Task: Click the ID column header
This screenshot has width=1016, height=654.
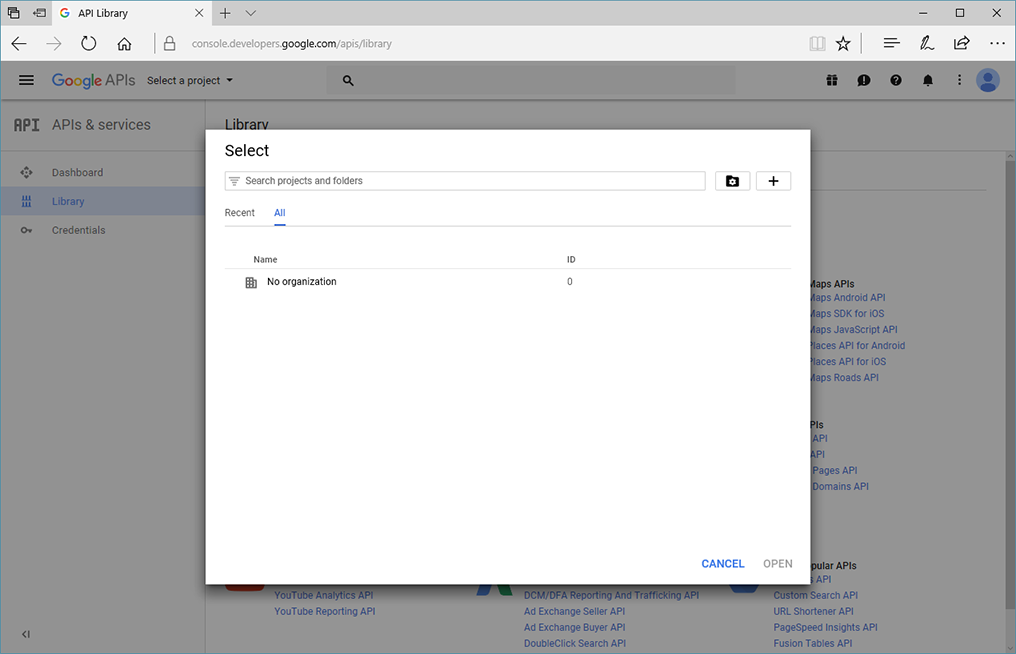Action: click(x=571, y=259)
